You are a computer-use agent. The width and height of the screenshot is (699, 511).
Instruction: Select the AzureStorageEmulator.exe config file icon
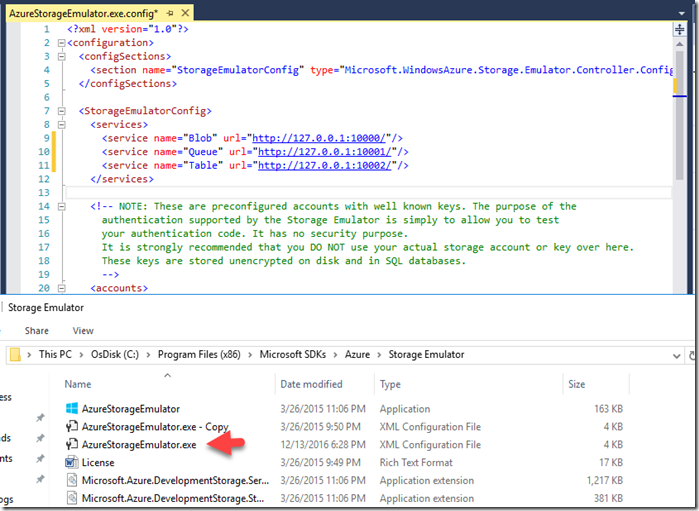click(x=72, y=445)
